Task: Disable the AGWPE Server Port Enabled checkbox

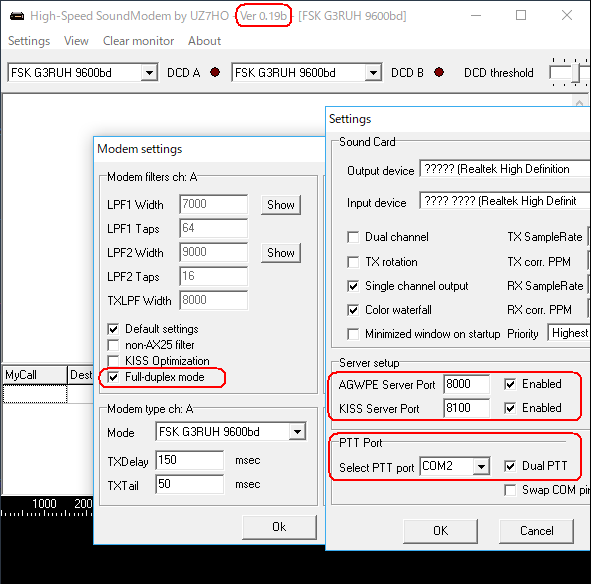Action: (x=510, y=384)
